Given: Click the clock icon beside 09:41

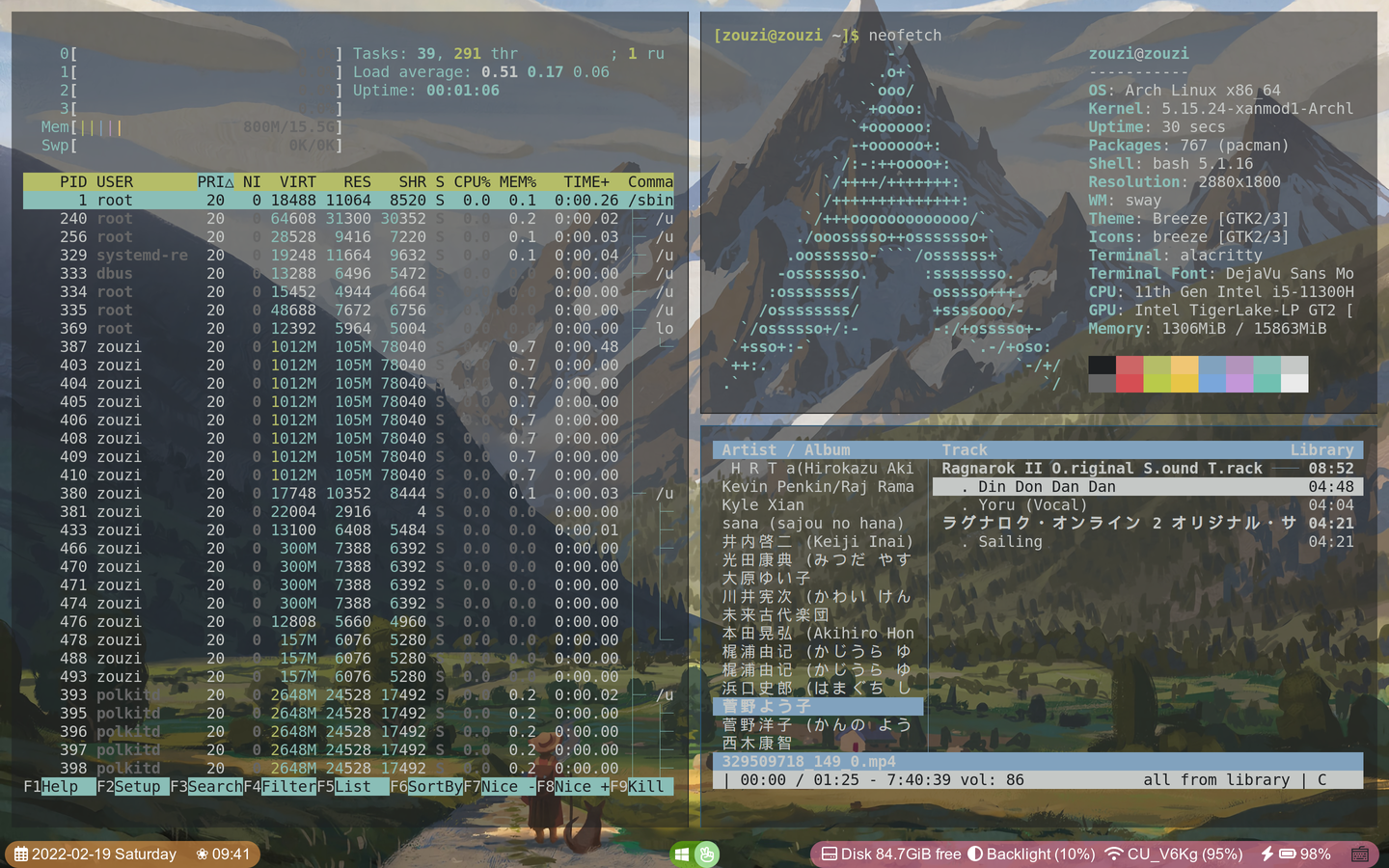Looking at the screenshot, I should point(201,854).
